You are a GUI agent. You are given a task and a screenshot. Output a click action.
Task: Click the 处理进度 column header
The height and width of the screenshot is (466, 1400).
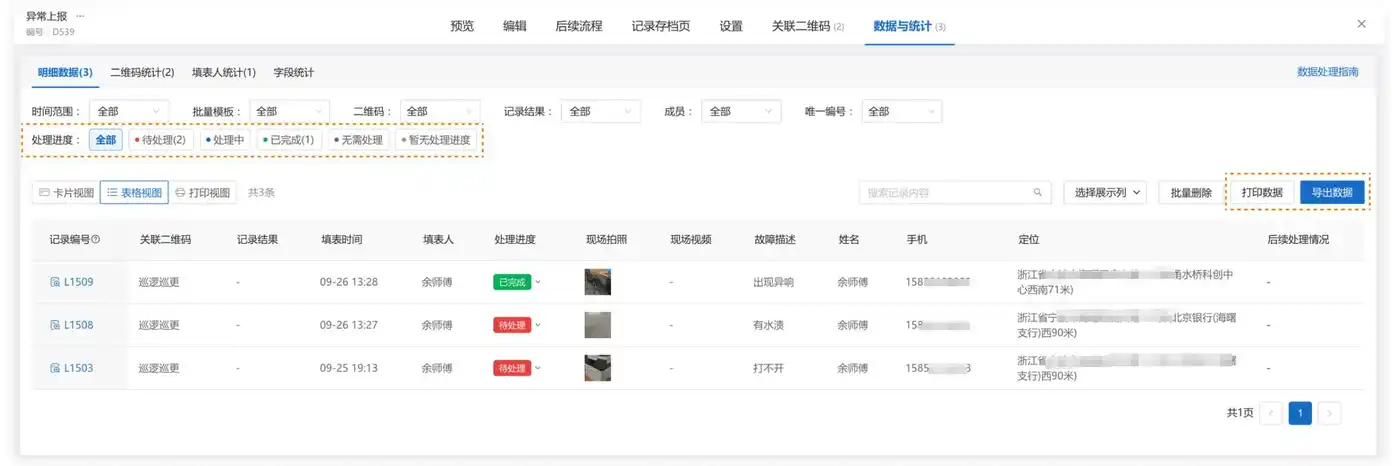pos(515,240)
